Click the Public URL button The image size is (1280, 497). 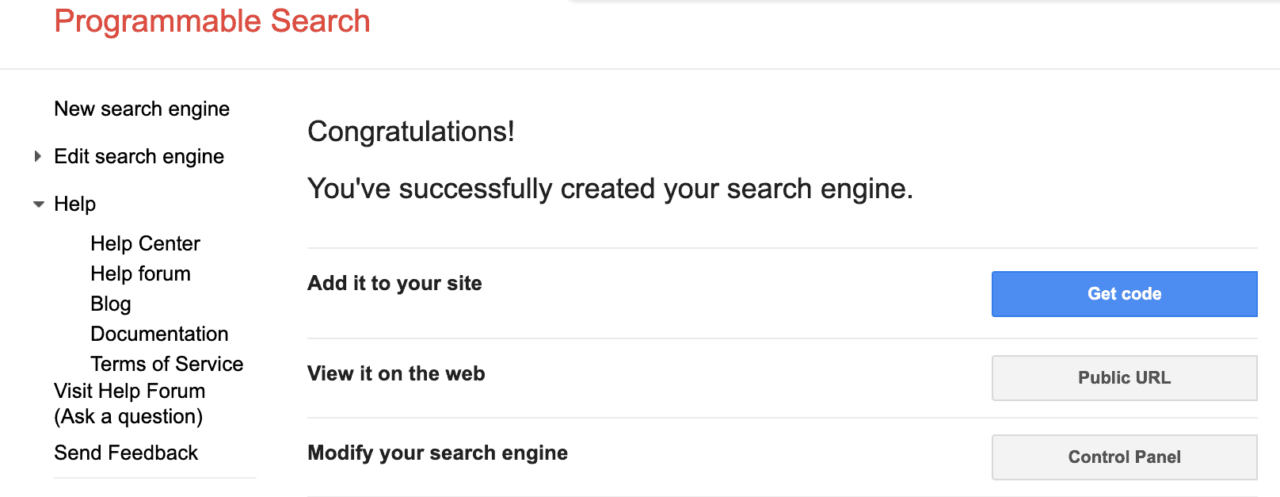coord(1124,378)
